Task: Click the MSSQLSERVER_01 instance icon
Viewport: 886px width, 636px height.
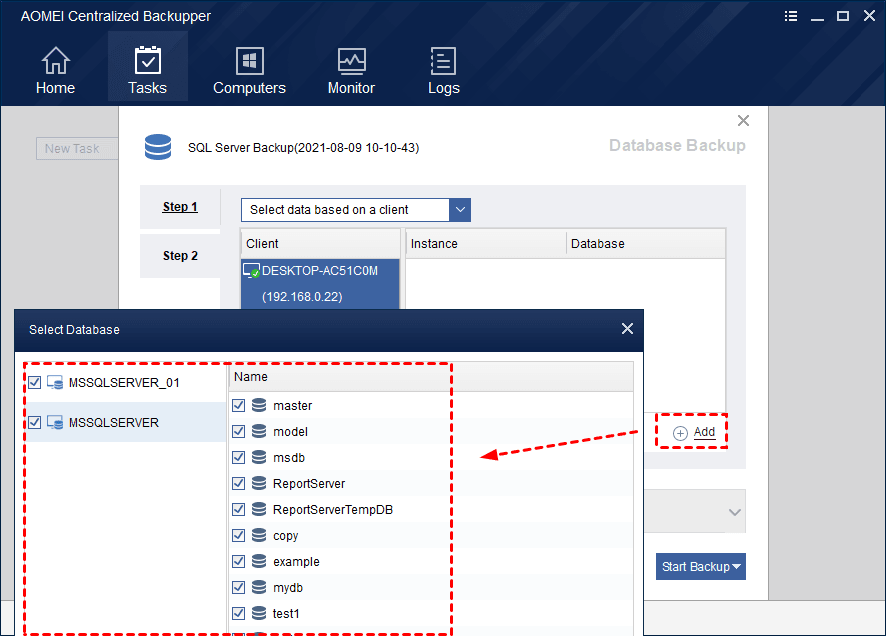Action: click(55, 382)
